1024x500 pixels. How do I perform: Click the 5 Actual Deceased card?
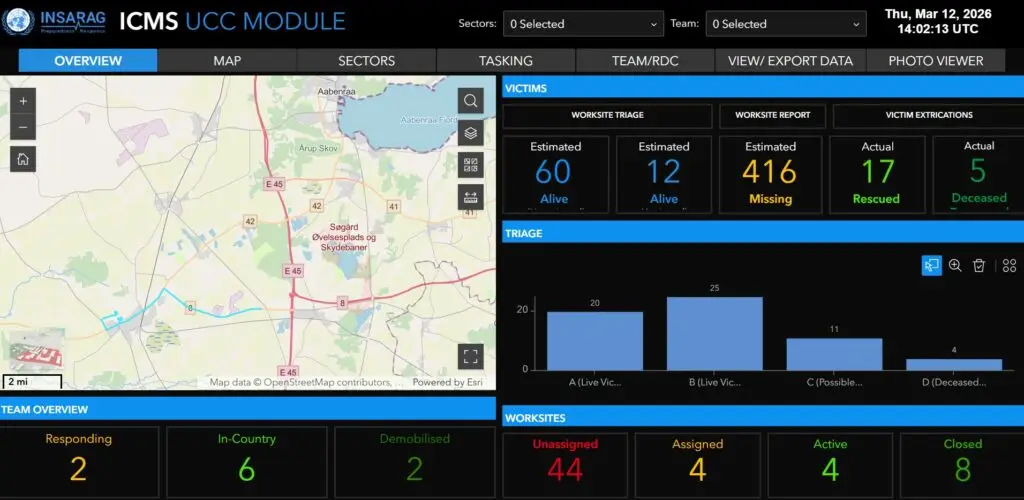978,174
